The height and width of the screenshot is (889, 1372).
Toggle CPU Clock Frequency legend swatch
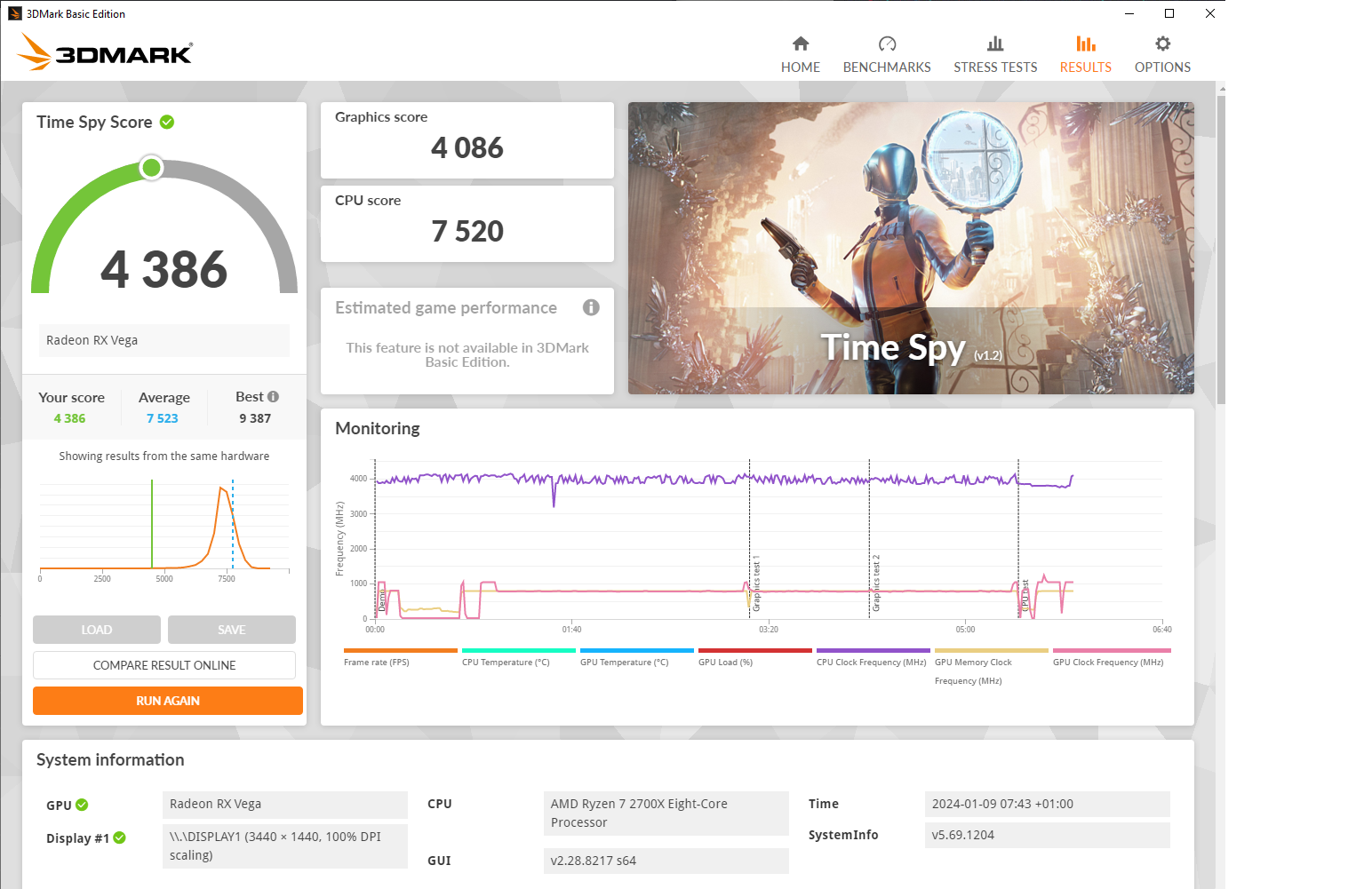[873, 651]
